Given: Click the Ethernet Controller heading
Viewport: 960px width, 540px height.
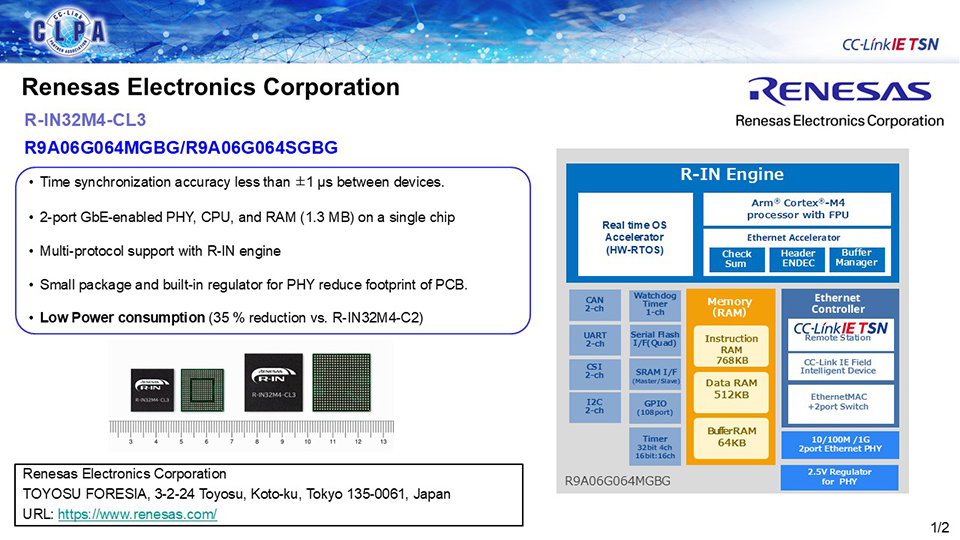Looking at the screenshot, I should [838, 304].
